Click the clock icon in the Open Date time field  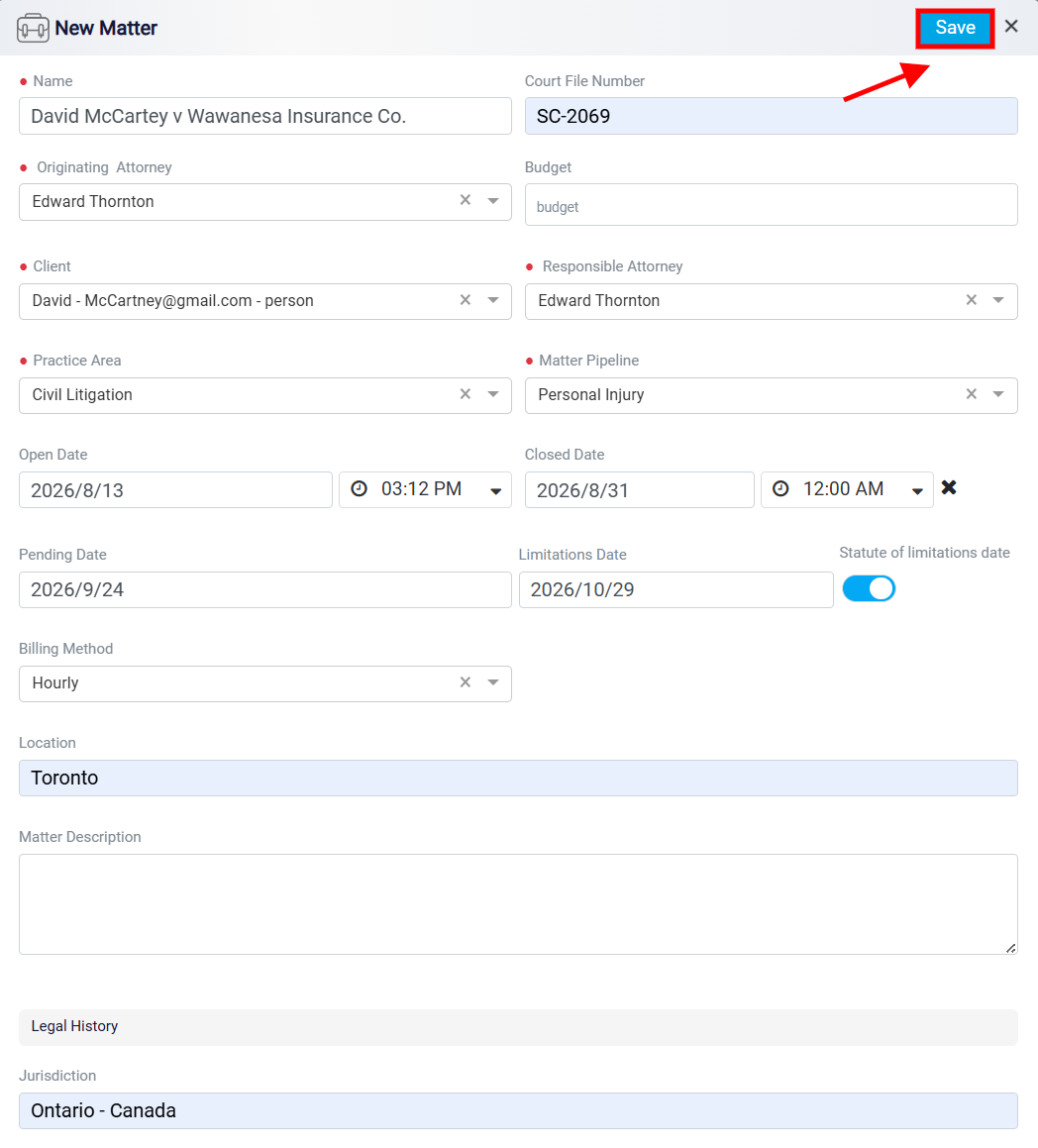point(359,488)
